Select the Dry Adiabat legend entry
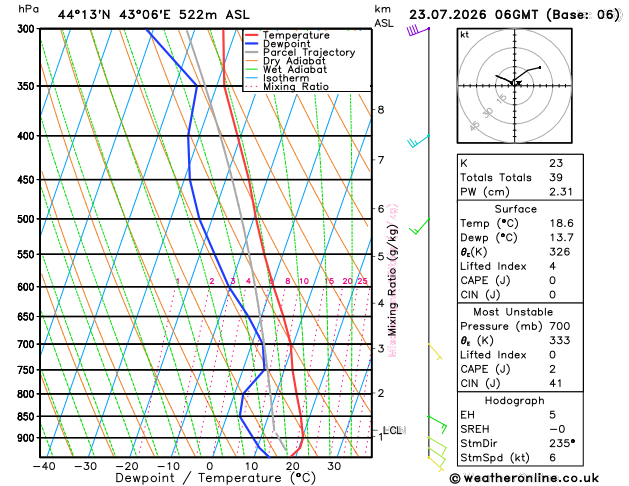The image size is (629, 486). [285, 61]
